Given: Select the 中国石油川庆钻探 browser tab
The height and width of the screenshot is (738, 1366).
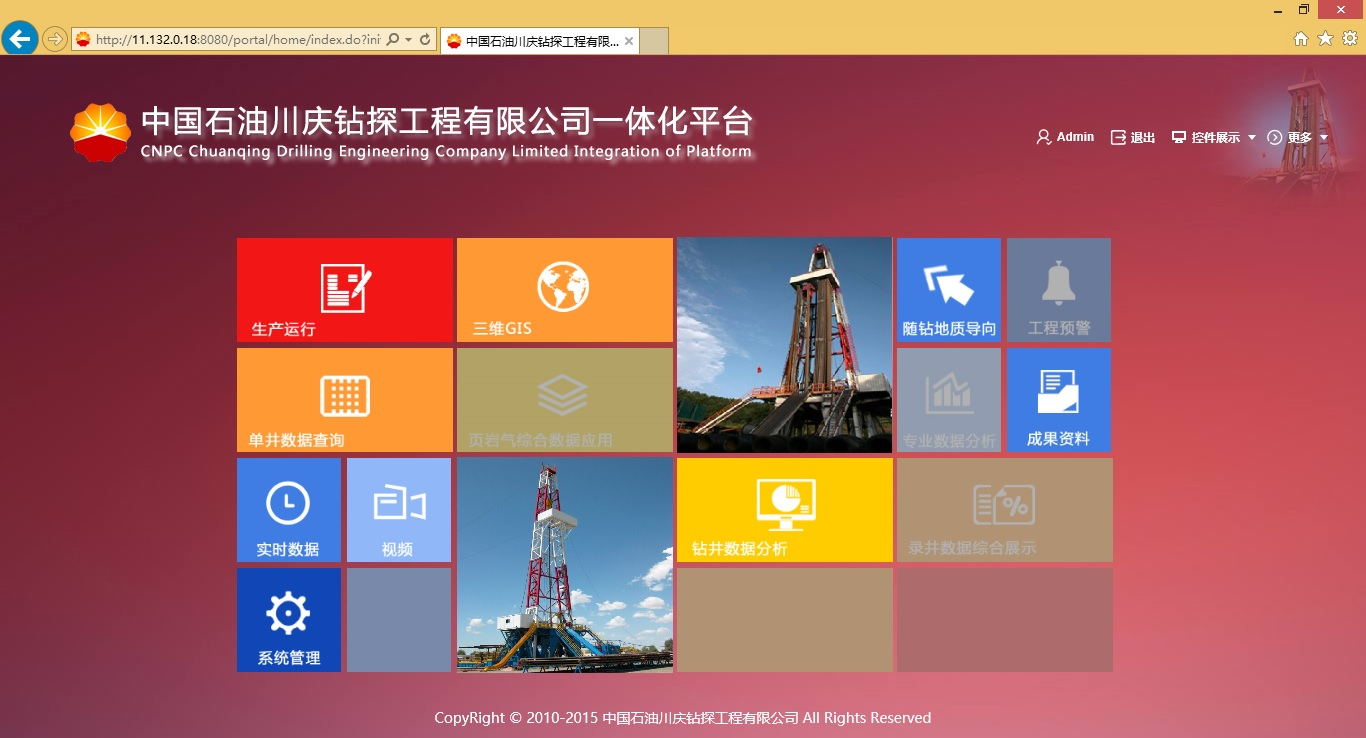Looking at the screenshot, I should (x=540, y=41).
